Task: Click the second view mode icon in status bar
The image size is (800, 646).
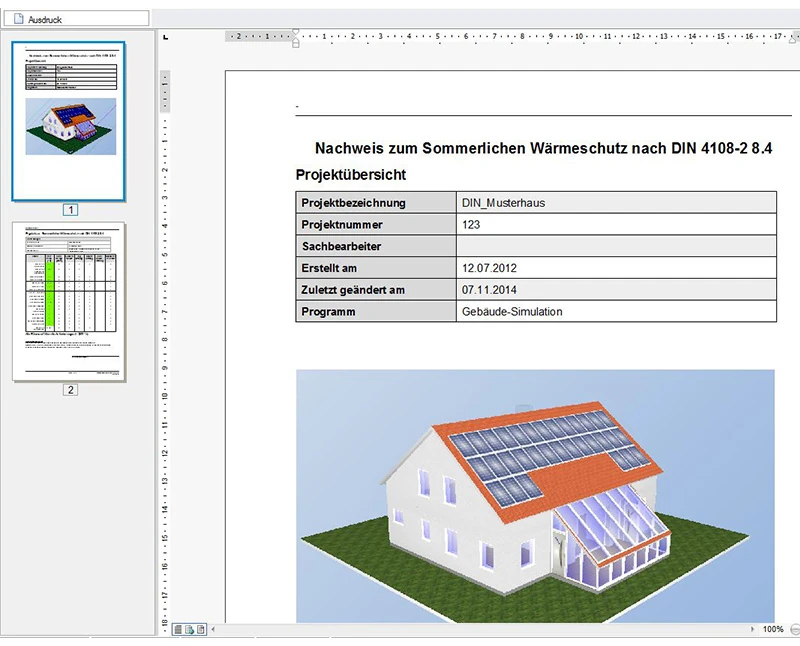Action: (x=190, y=629)
